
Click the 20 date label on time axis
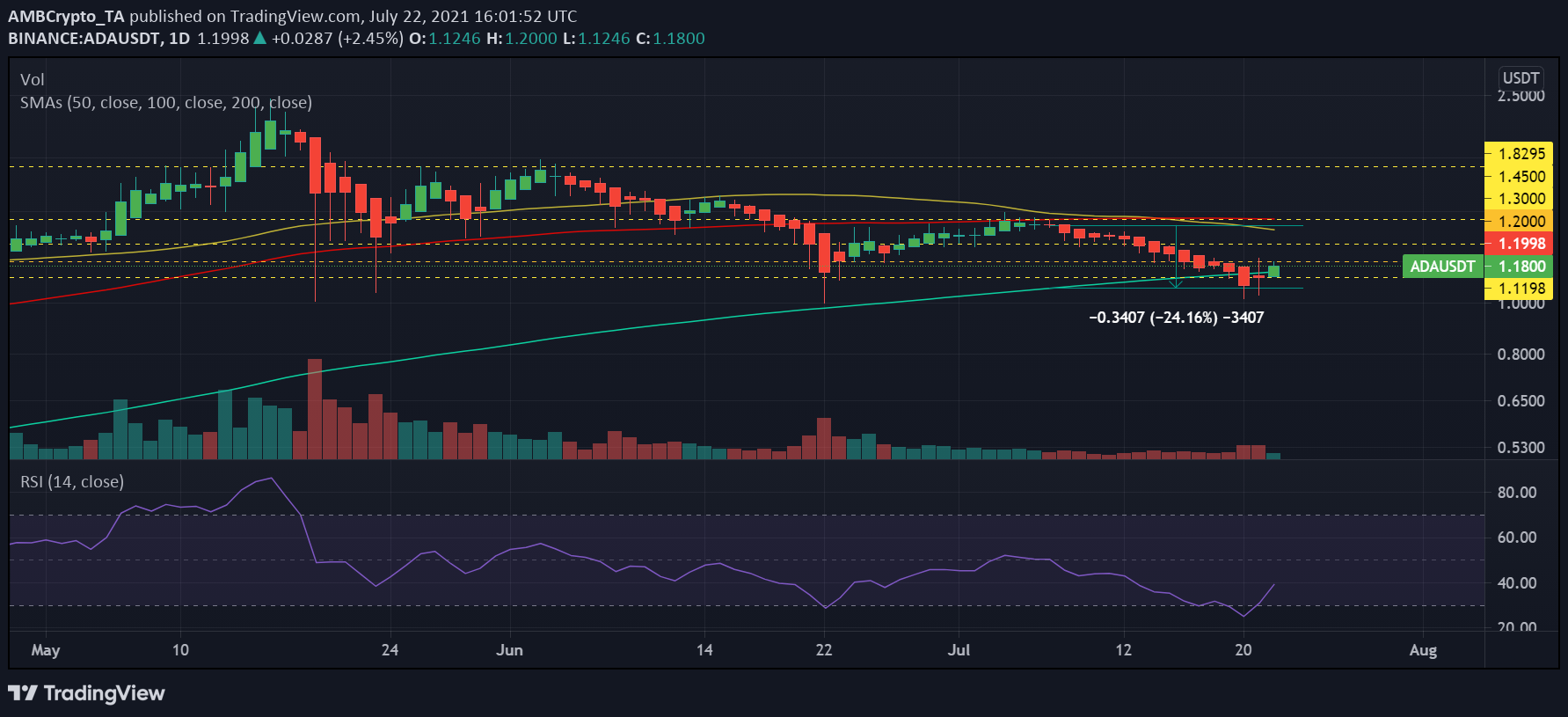pyautogui.click(x=1243, y=650)
